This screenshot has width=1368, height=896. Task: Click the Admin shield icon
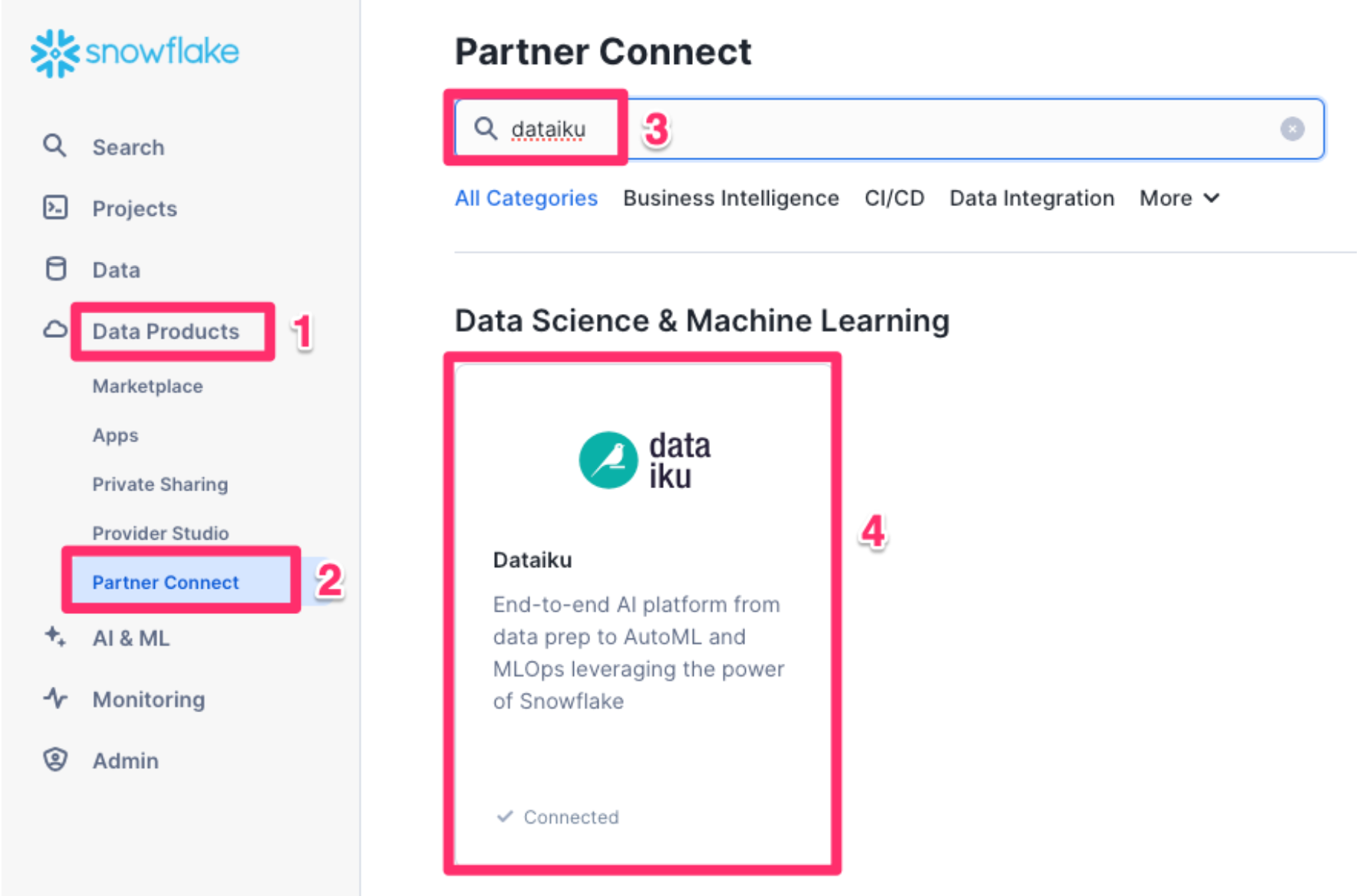point(55,760)
